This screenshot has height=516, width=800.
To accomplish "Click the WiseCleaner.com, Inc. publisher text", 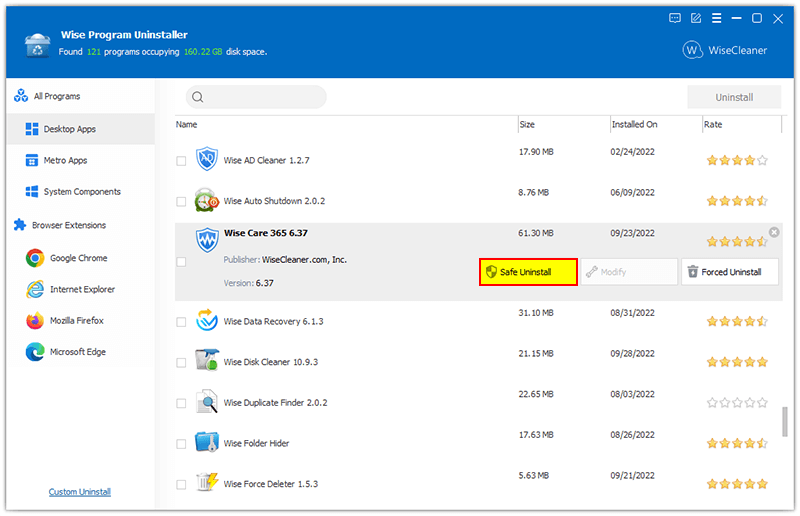I will tap(304, 260).
